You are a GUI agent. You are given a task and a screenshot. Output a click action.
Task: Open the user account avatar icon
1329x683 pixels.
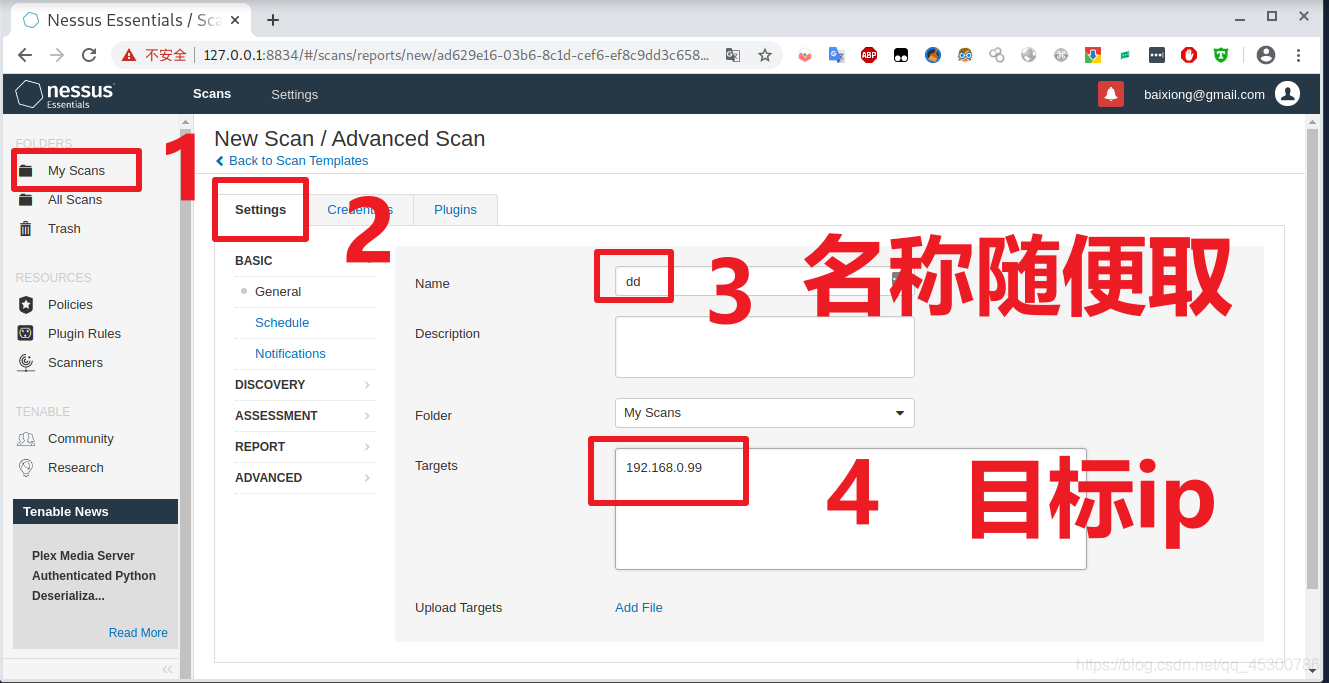(x=1288, y=94)
